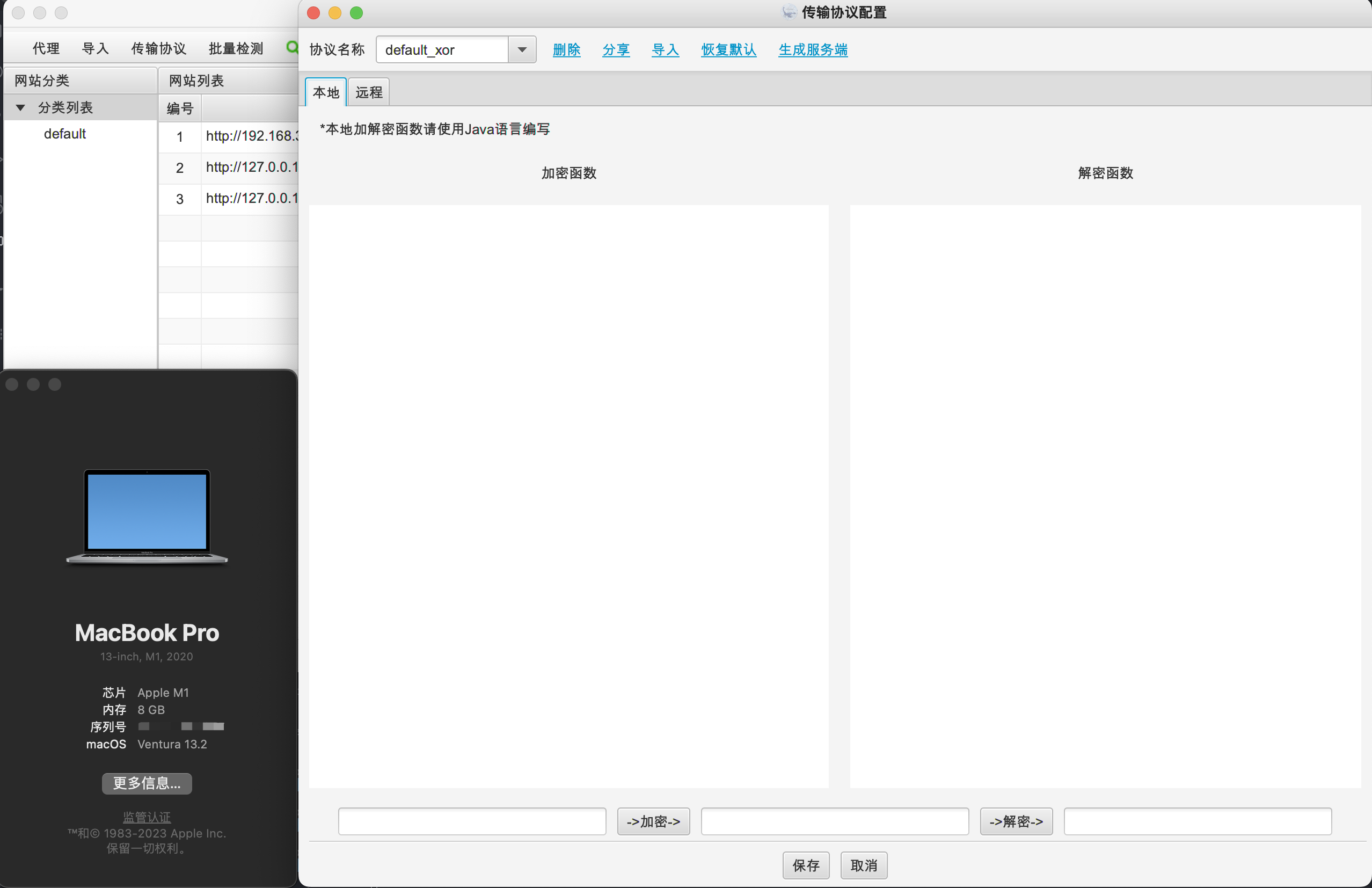
Task: Select the default category in 分类列表
Action: click(64, 133)
